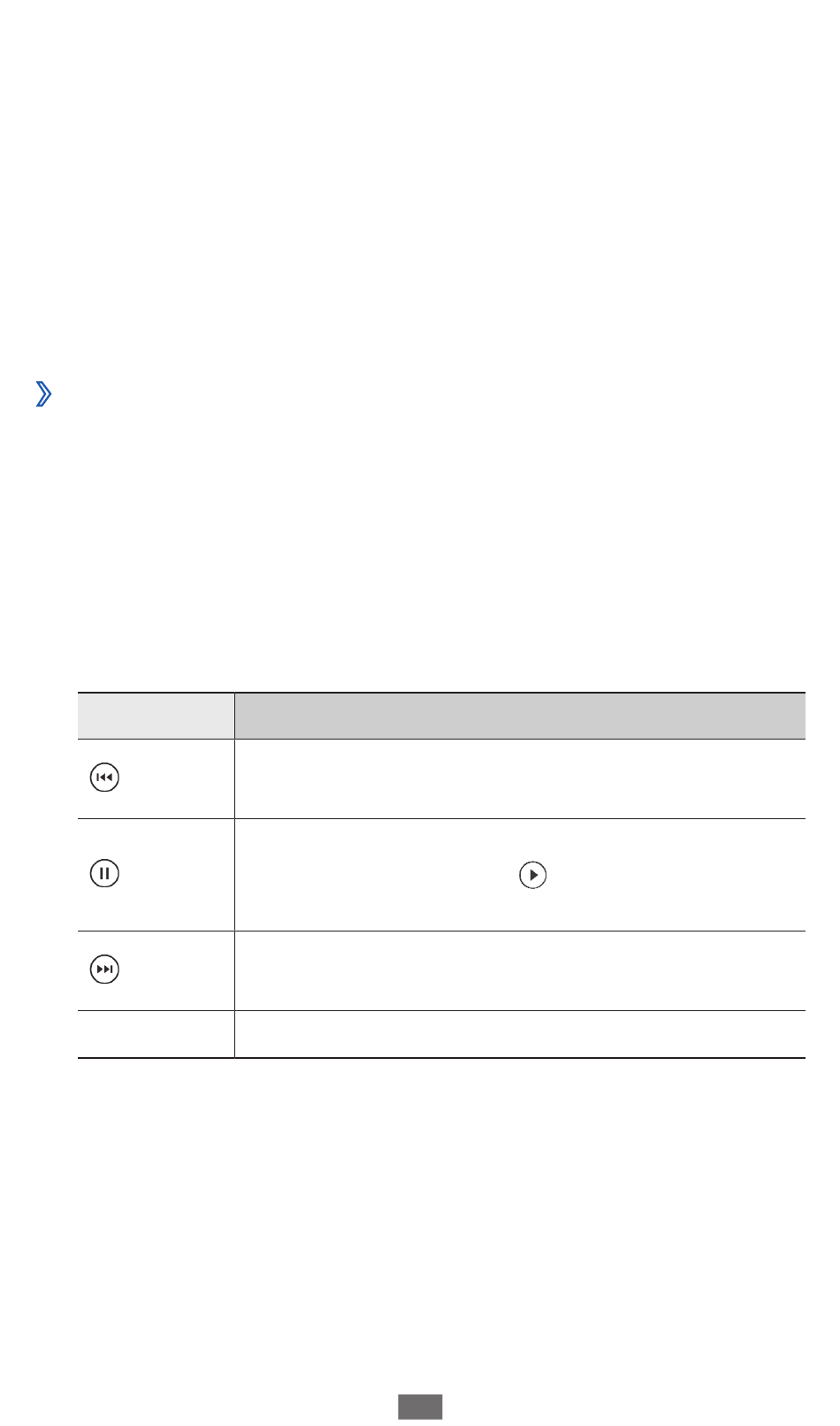This screenshot has height=1426, width=840.
Task: Click the line above the last table row
Action: coord(441,1010)
